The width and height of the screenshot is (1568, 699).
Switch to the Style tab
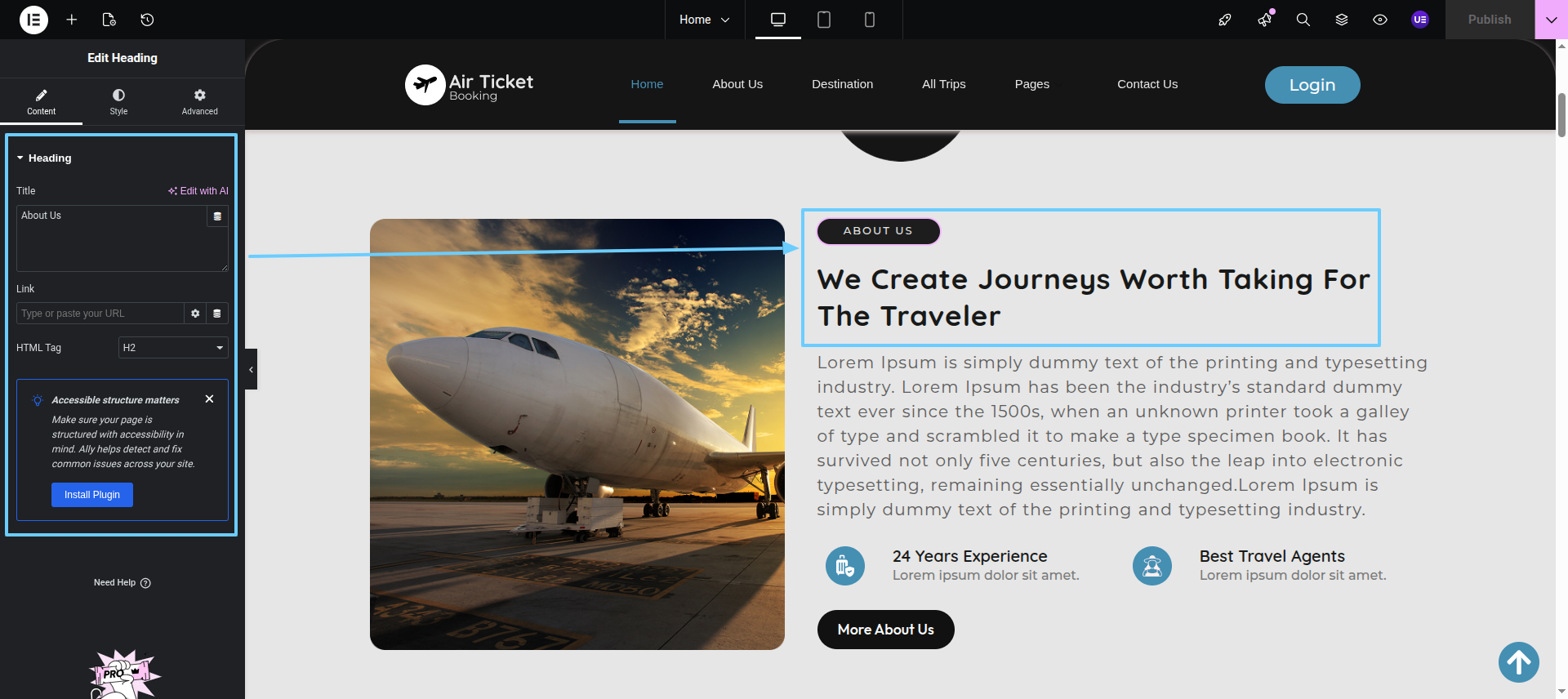tap(118, 102)
